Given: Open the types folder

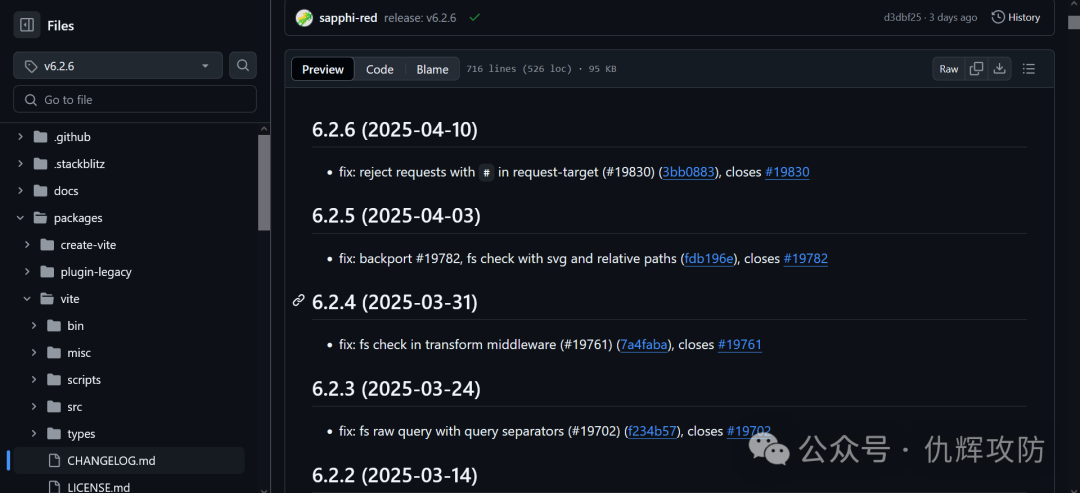Looking at the screenshot, I should [x=81, y=433].
